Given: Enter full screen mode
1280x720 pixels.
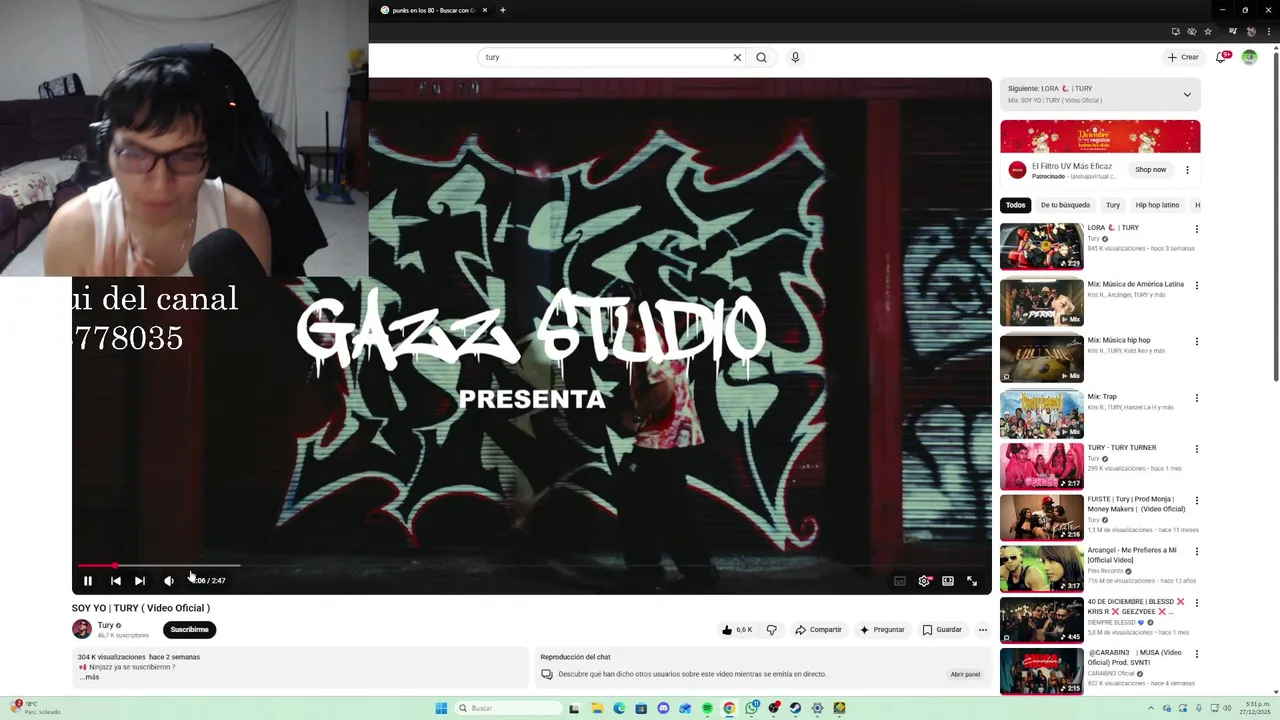Looking at the screenshot, I should coord(972,581).
